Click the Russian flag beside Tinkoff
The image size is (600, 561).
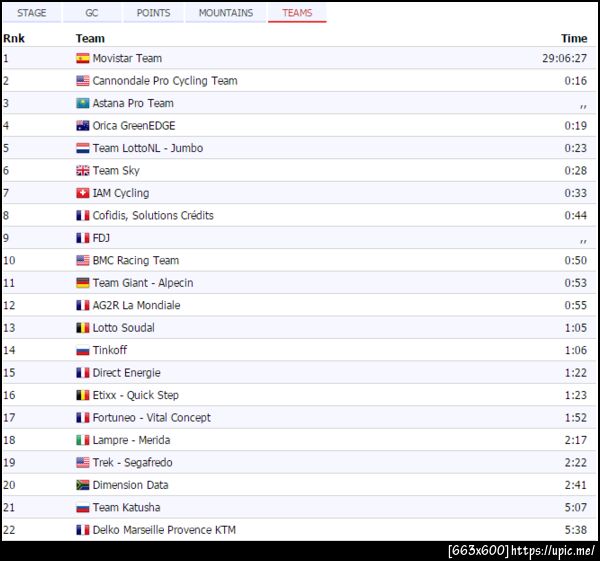tap(83, 350)
